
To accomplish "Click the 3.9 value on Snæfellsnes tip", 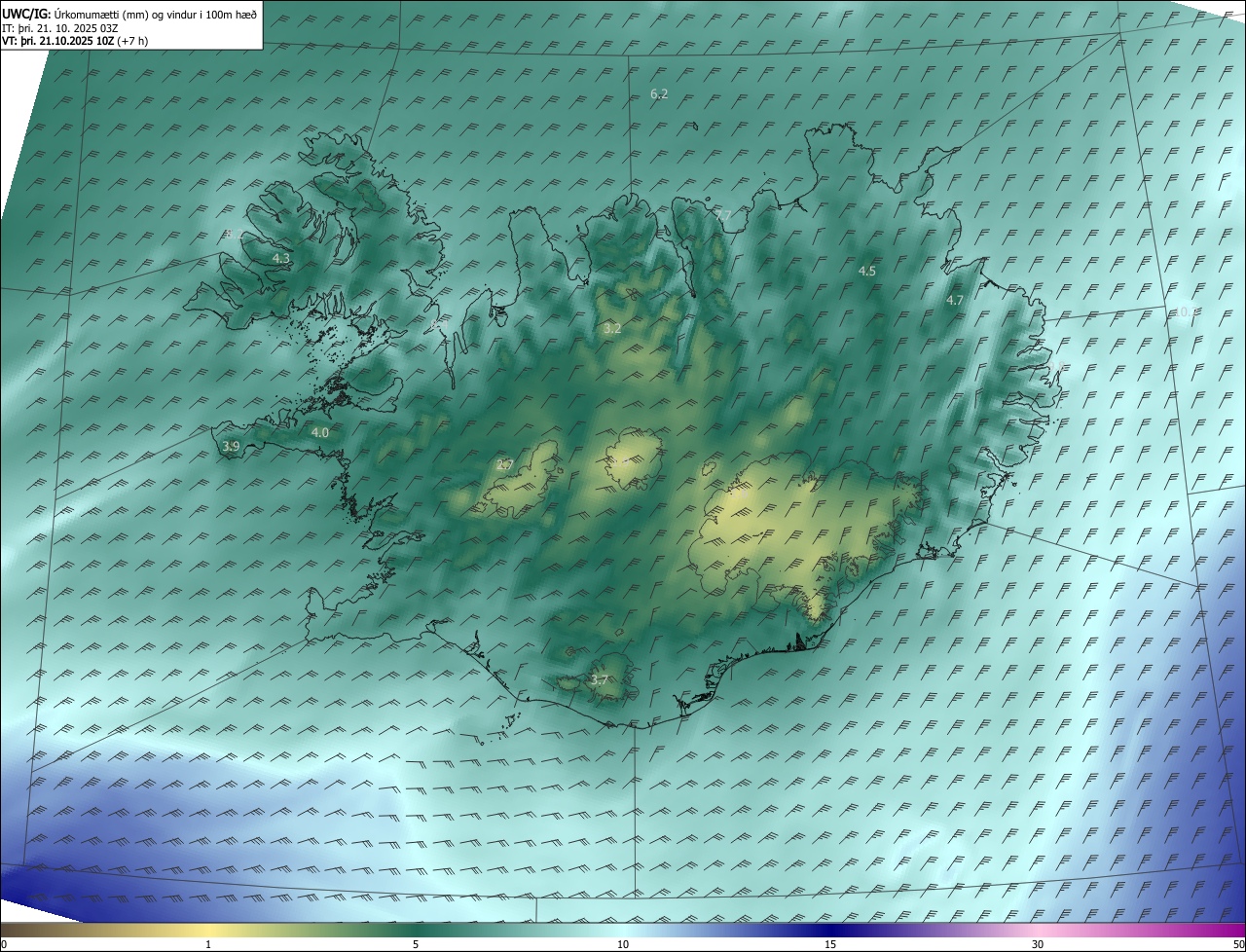I will pyautogui.click(x=231, y=447).
